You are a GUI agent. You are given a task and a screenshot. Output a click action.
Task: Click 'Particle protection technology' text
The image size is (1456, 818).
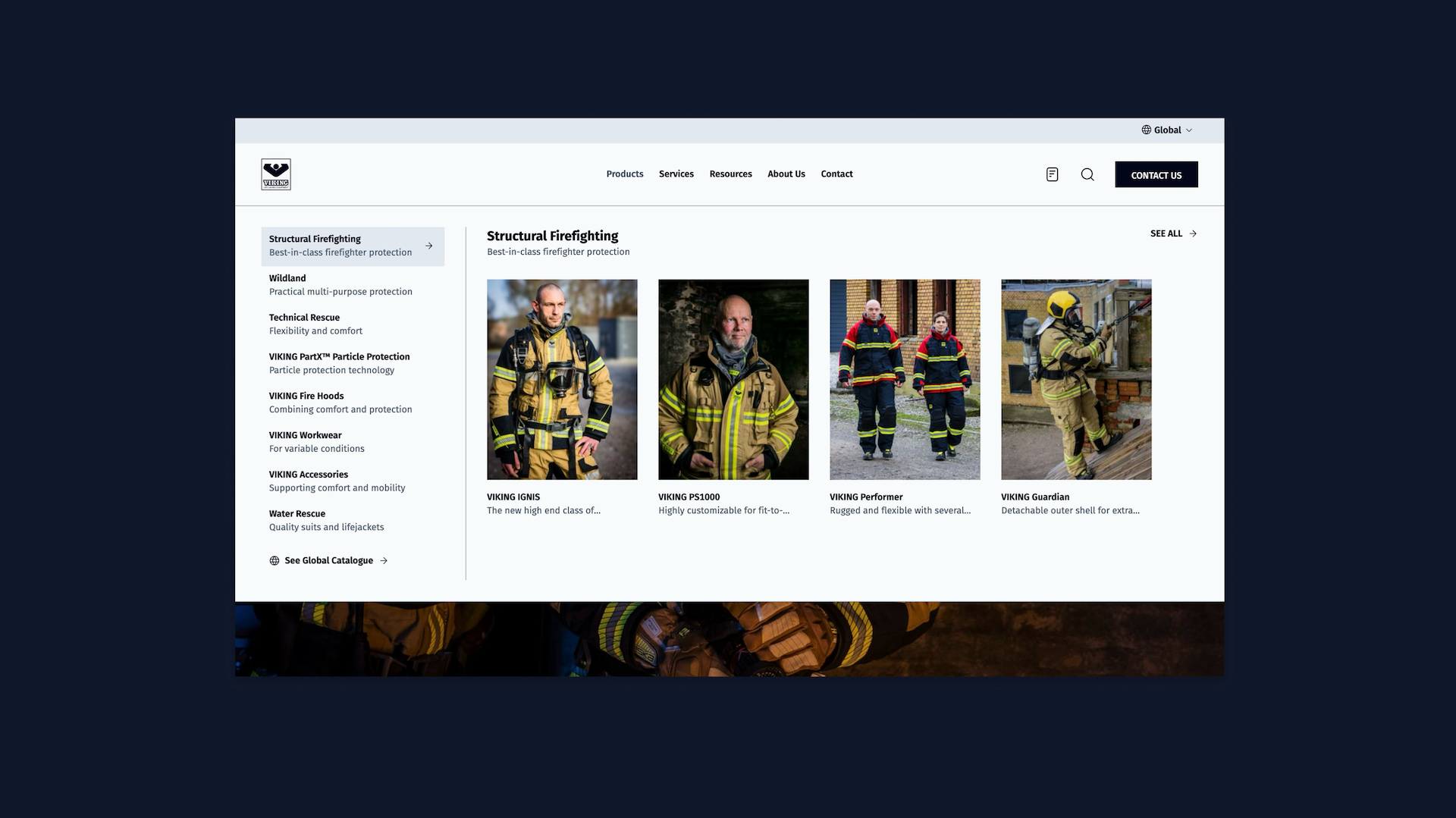(331, 371)
